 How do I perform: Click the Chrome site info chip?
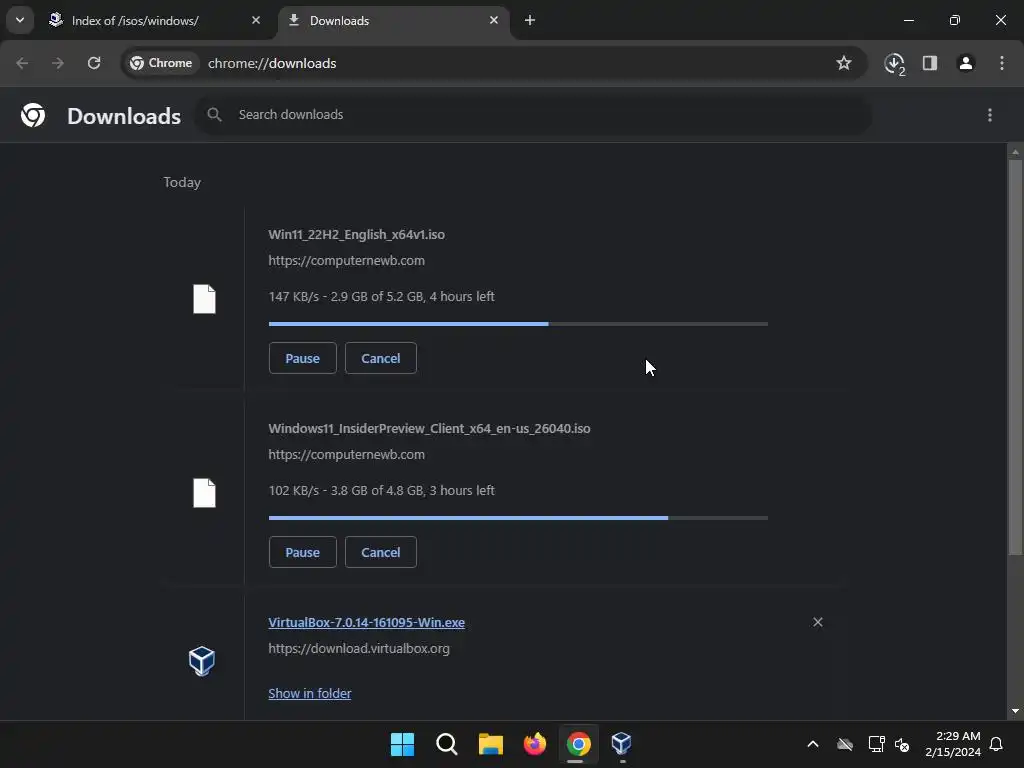(161, 63)
